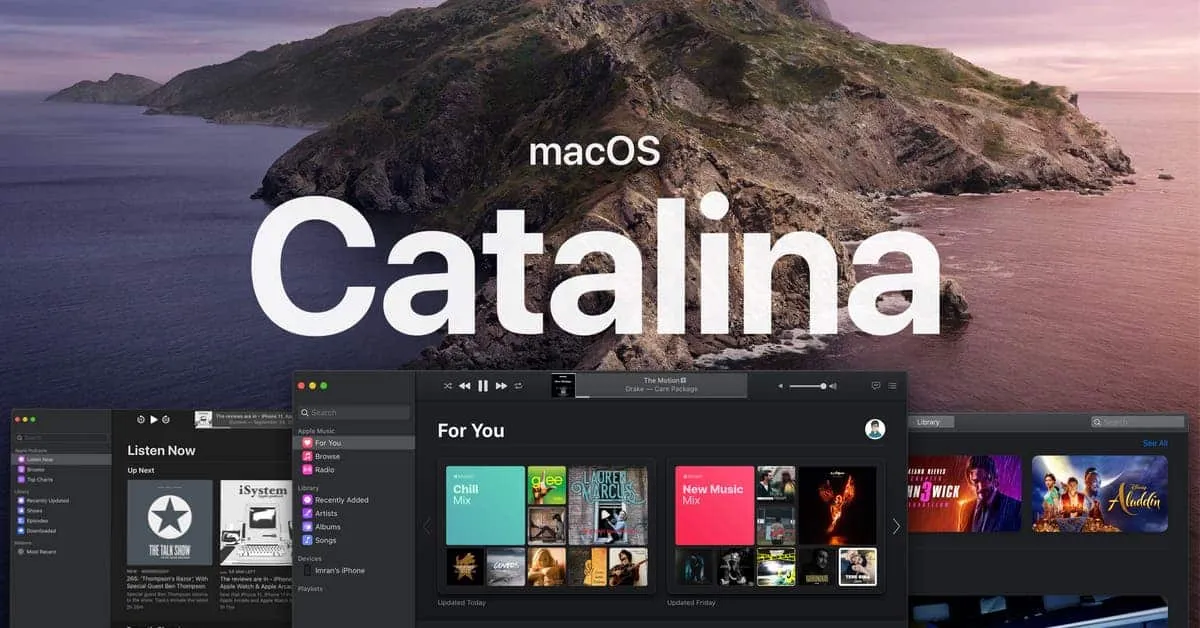1200x628 pixels.
Task: Click the left chevron beside Chill Mix
Action: [427, 525]
